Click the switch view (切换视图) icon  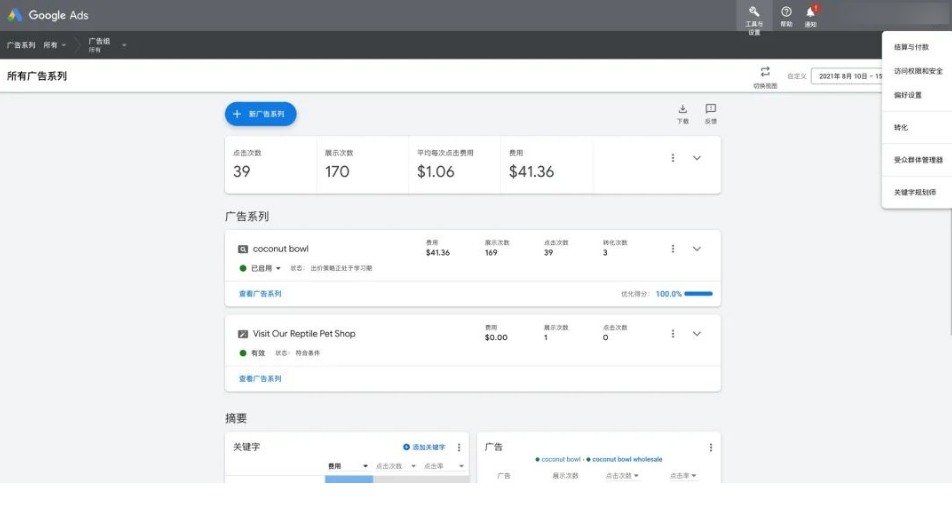point(765,73)
